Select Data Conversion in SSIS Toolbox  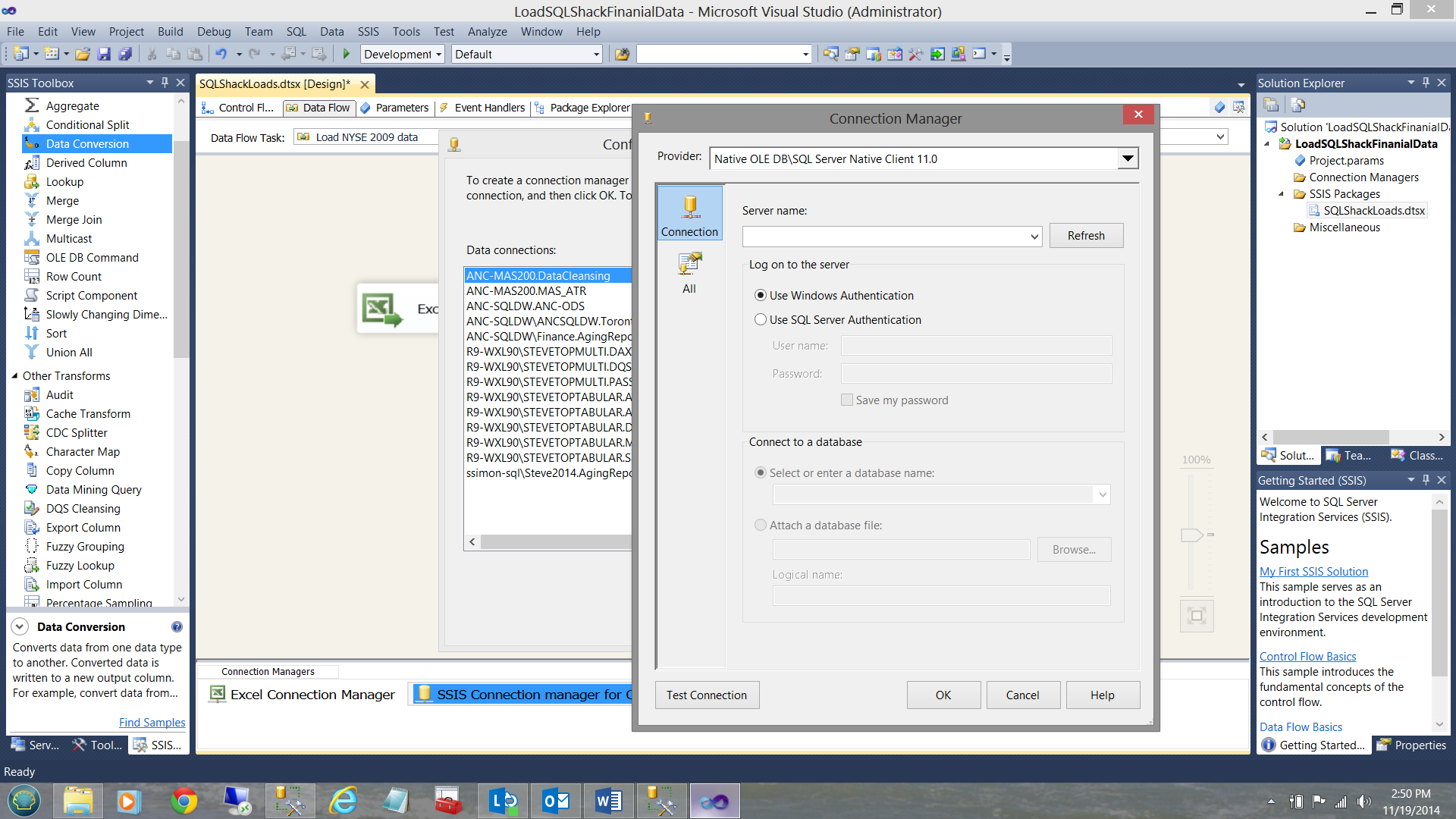click(x=87, y=143)
